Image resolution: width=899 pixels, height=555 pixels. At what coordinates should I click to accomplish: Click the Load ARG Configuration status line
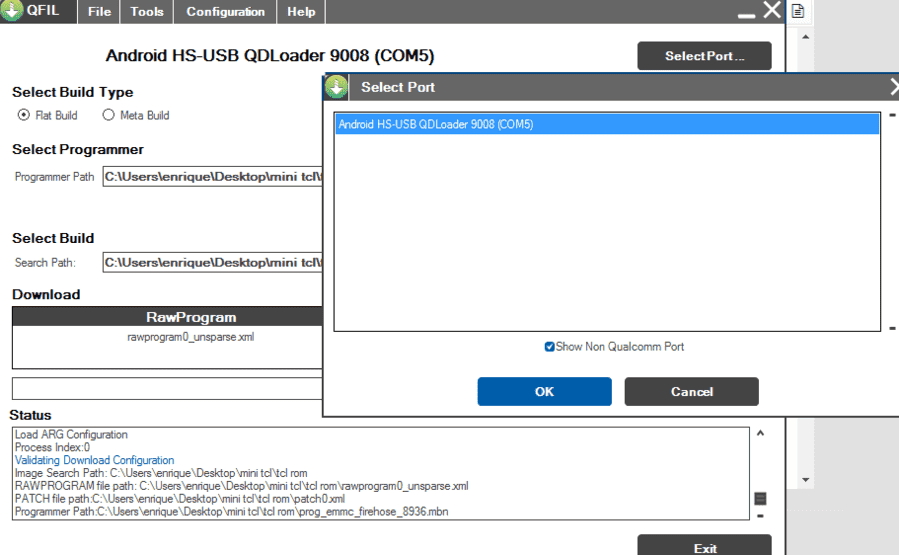pos(71,435)
